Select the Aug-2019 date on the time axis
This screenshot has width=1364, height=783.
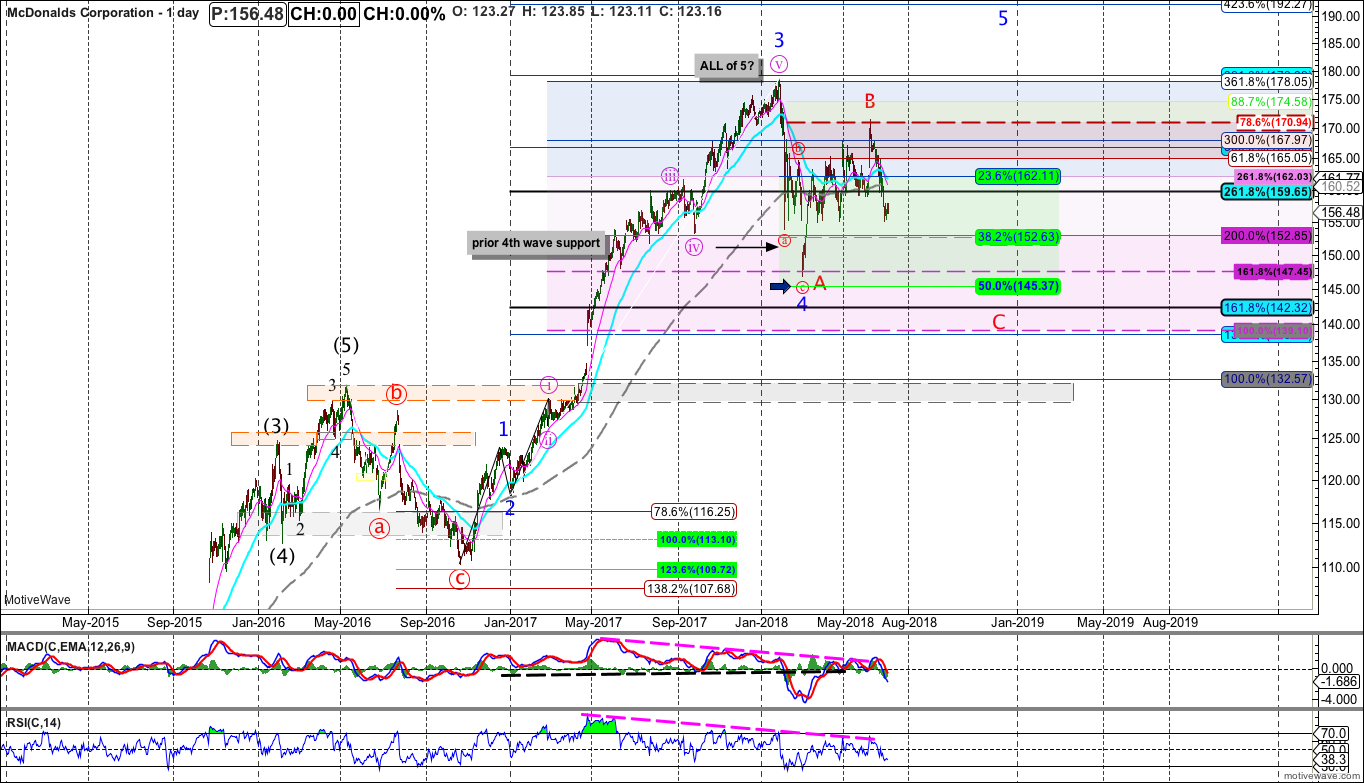click(x=1169, y=622)
